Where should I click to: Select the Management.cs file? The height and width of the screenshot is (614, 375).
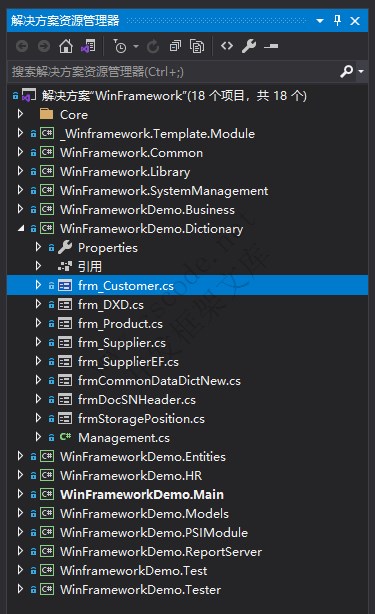(124, 437)
